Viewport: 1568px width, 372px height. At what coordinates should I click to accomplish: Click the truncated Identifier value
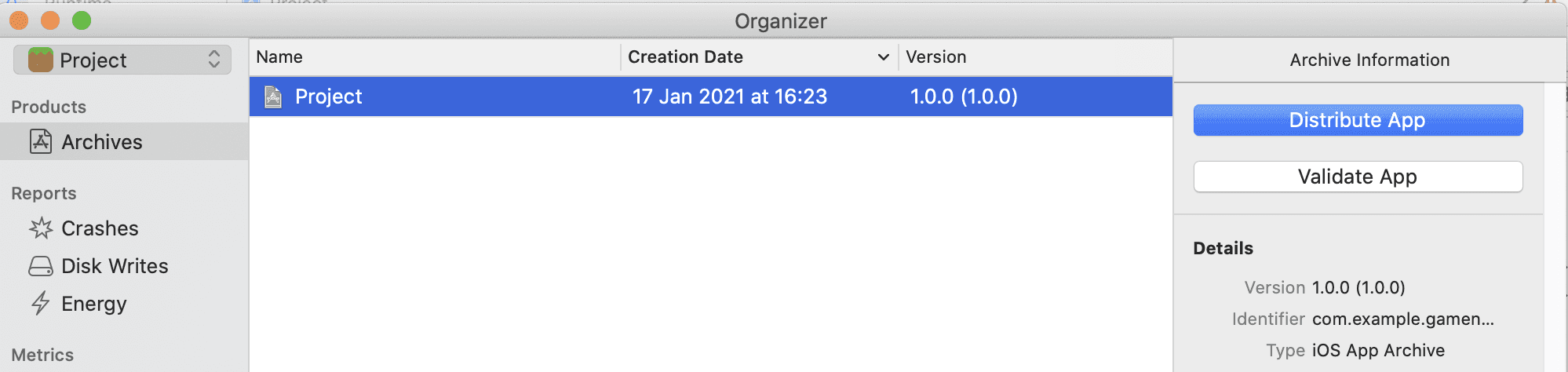[1402, 319]
